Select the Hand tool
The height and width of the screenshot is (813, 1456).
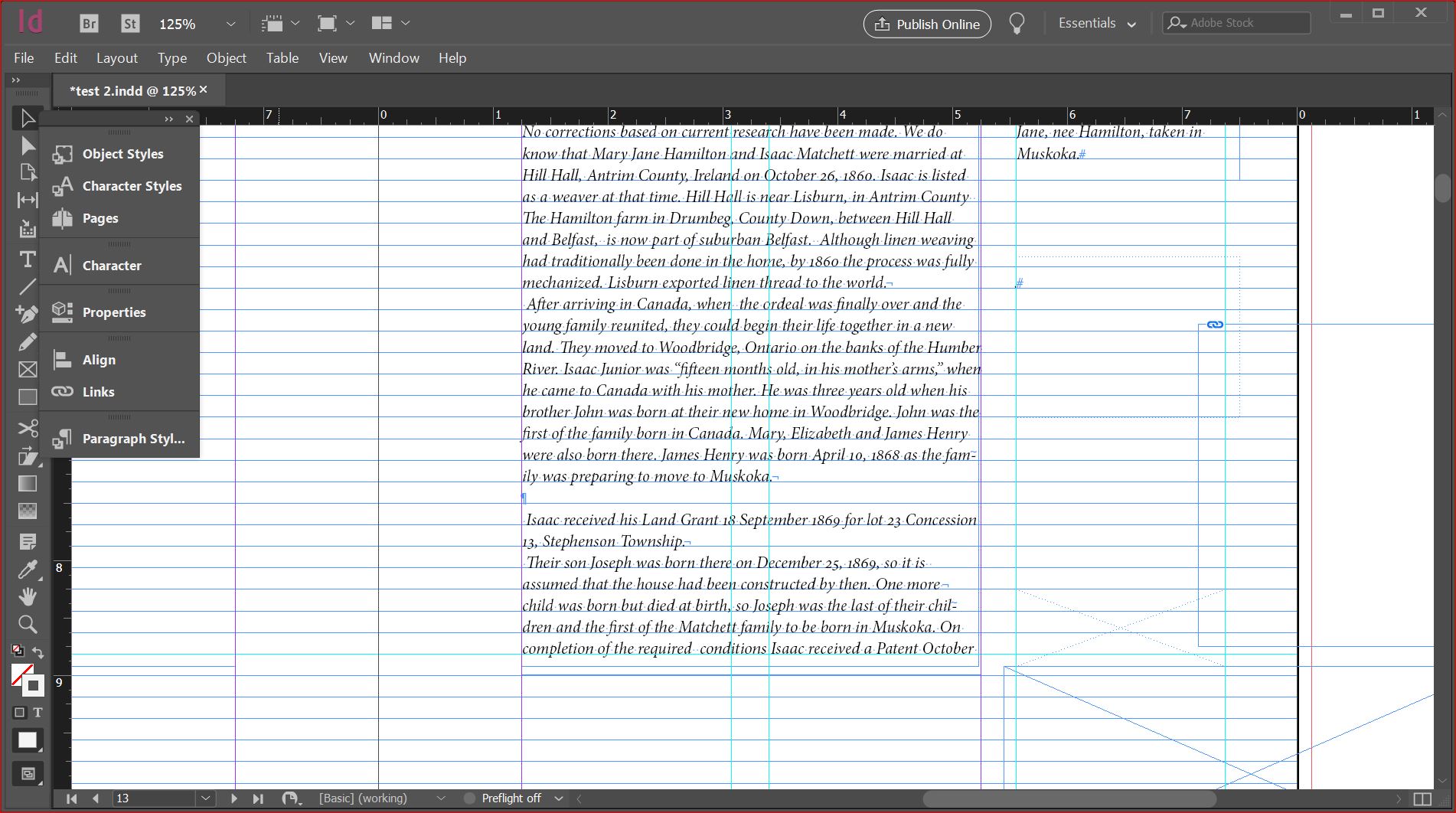click(28, 596)
